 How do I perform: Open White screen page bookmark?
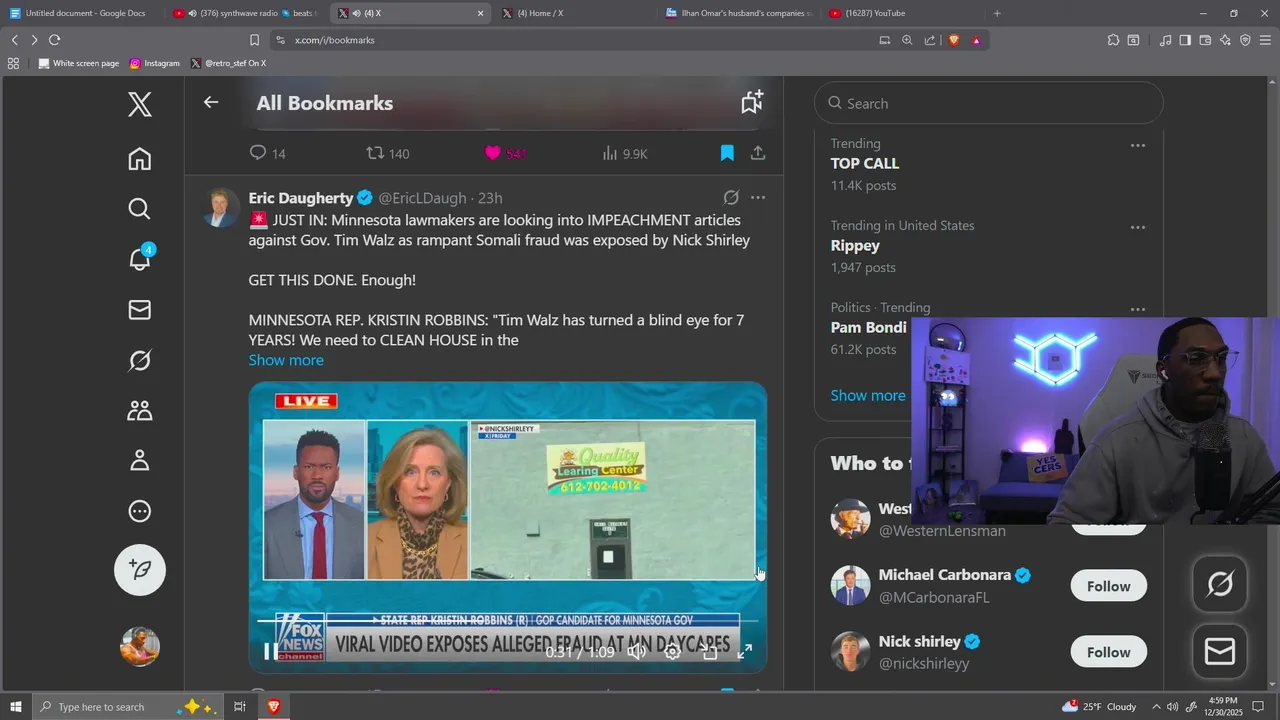pos(78,63)
